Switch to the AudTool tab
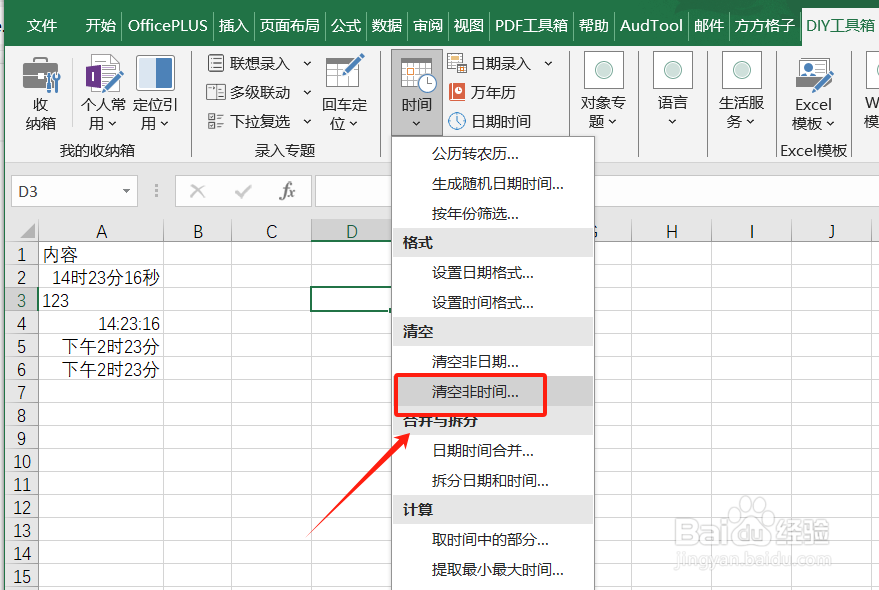 click(651, 25)
